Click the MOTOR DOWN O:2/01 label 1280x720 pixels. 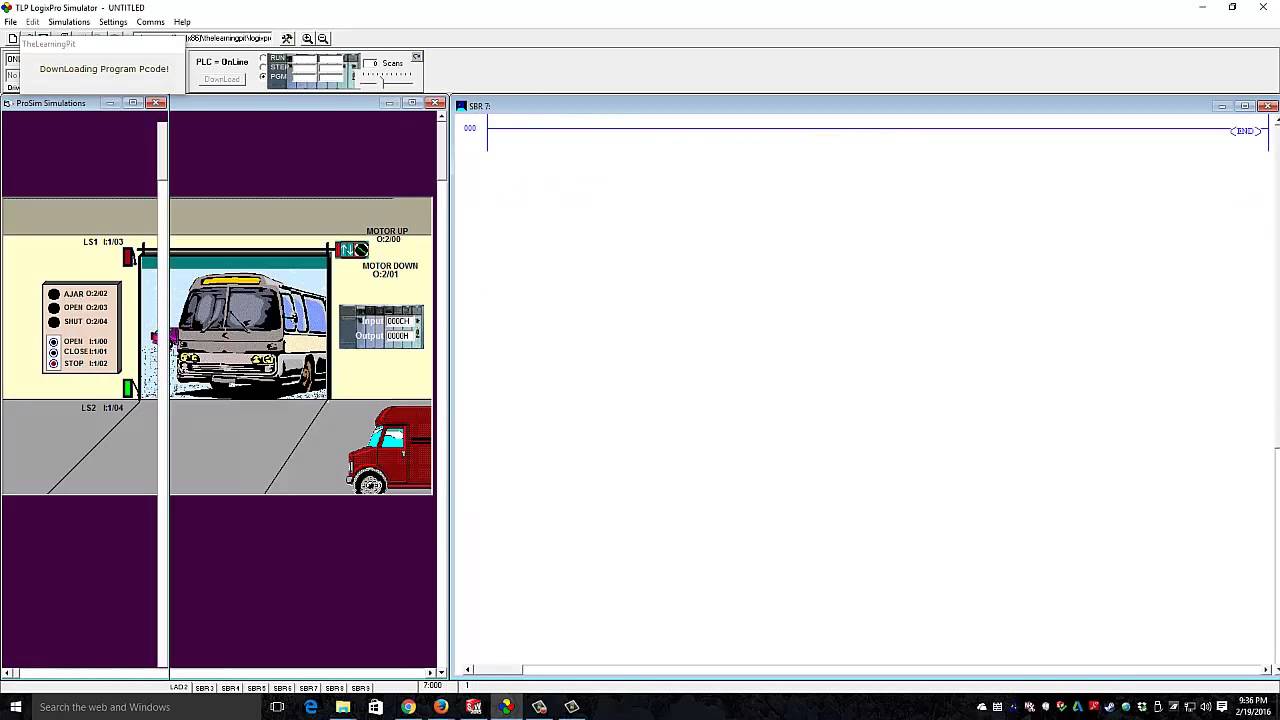click(390, 270)
